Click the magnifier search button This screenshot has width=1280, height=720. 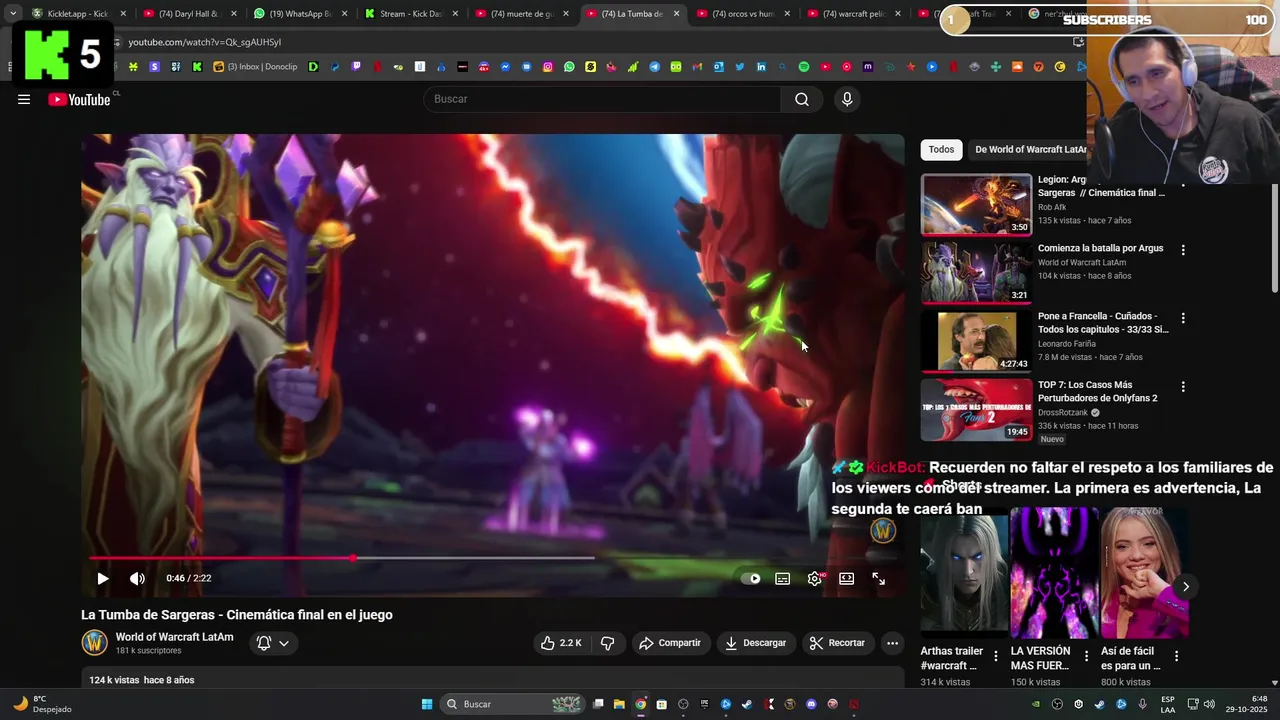point(802,99)
